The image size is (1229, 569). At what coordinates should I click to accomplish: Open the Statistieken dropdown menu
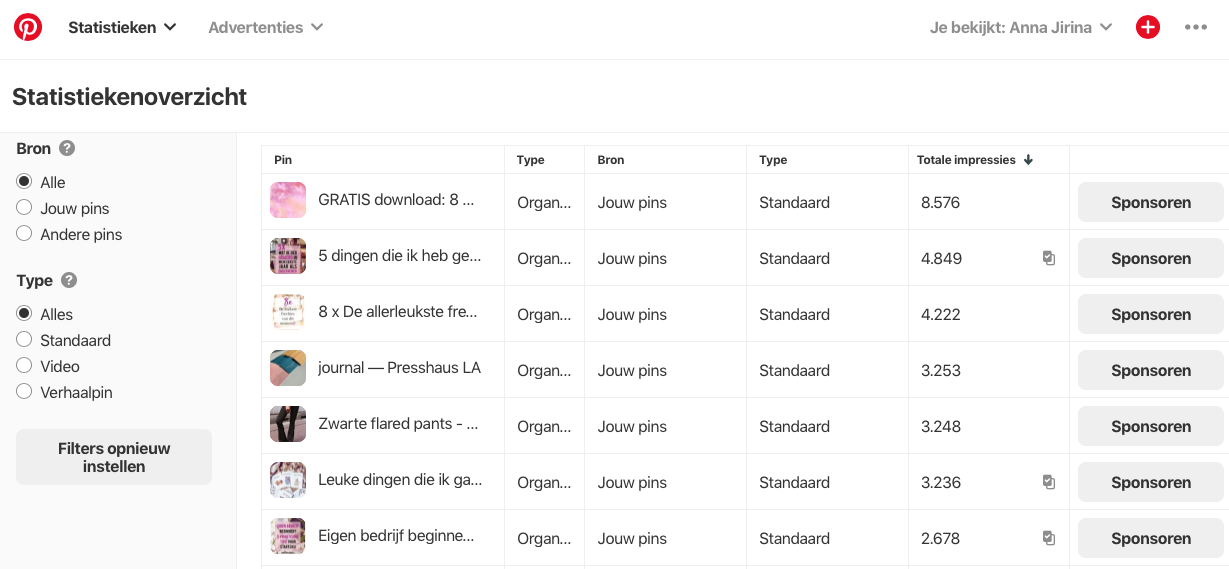[x=122, y=27]
